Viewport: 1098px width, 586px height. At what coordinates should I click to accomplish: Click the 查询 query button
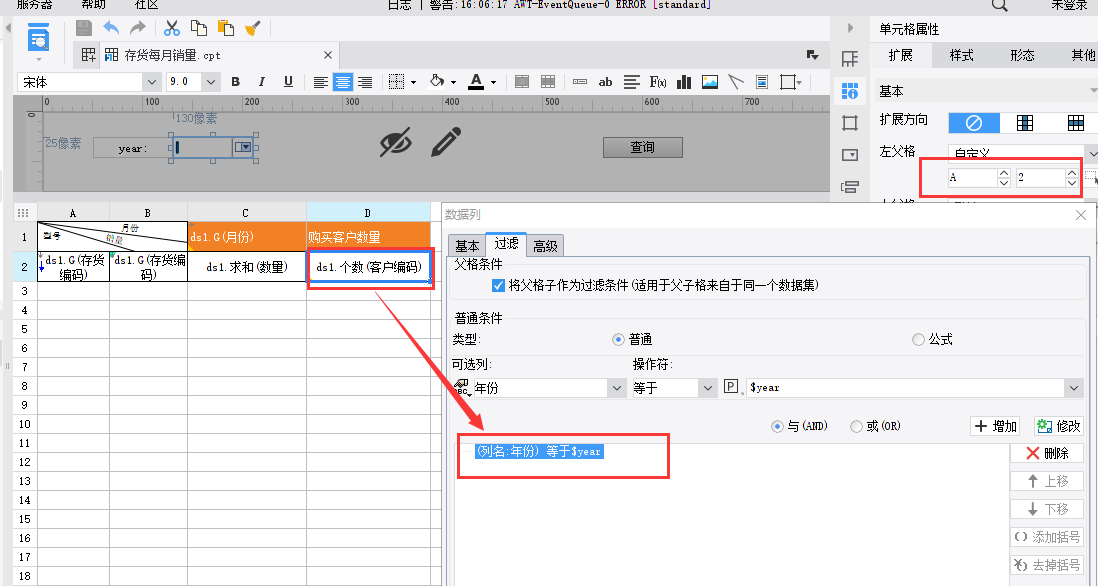click(642, 147)
